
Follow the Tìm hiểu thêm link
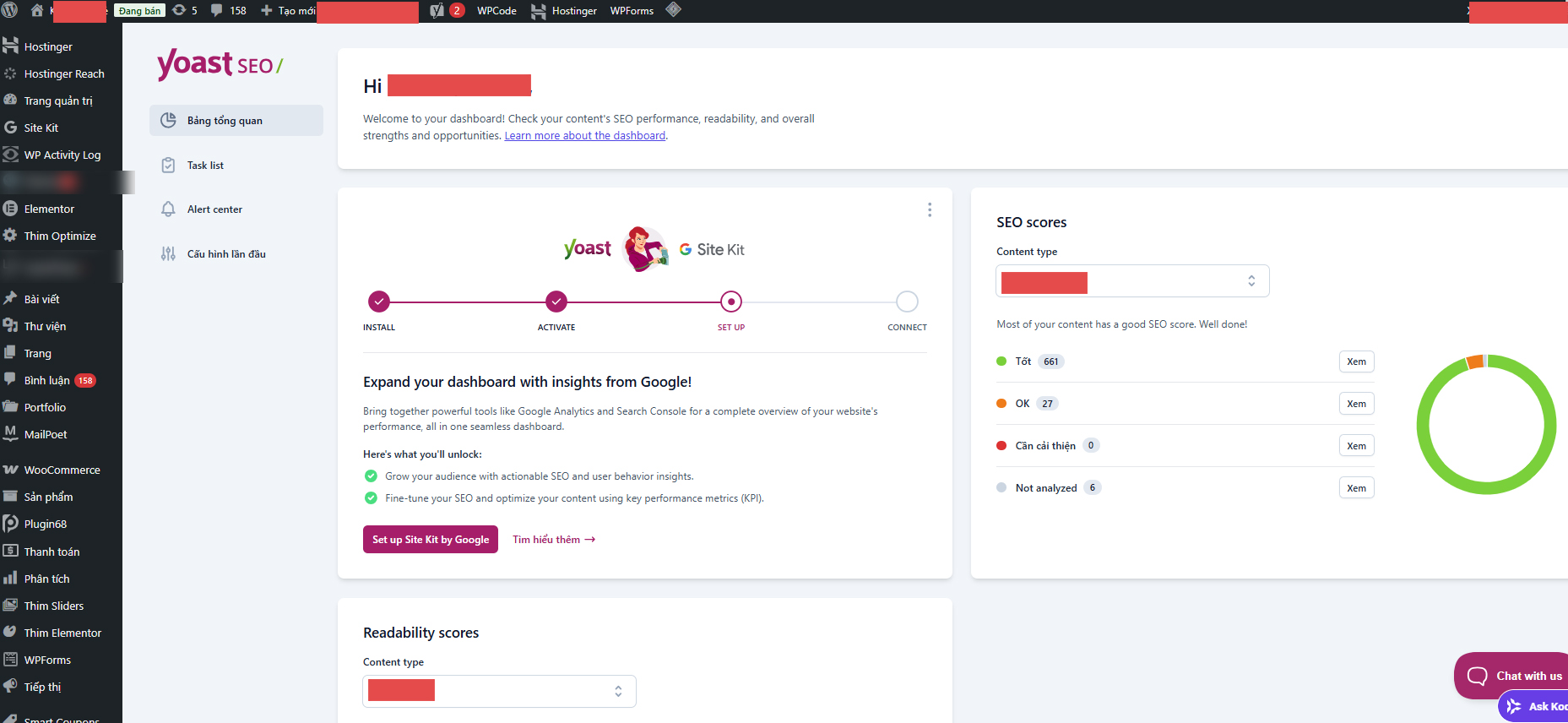coord(554,540)
